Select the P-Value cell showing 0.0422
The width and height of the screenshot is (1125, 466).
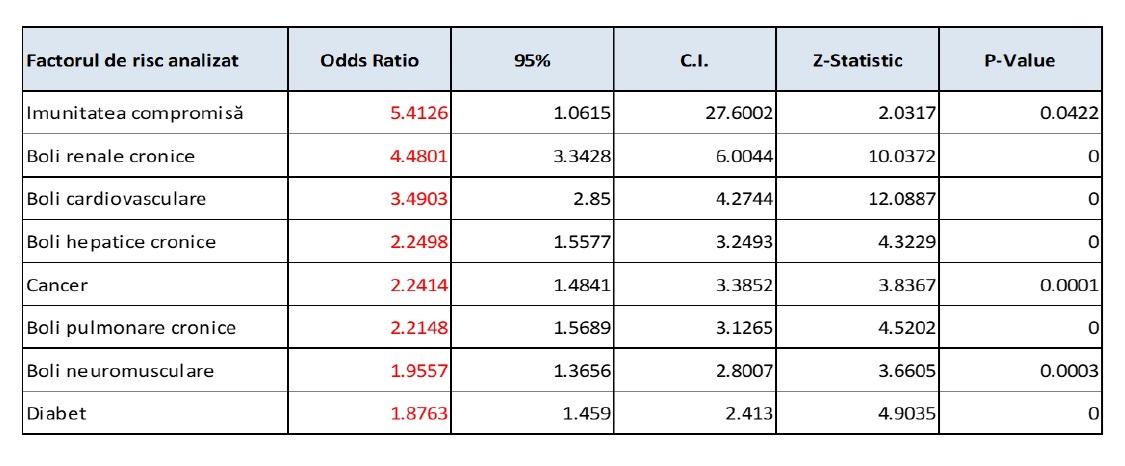coord(1069,114)
